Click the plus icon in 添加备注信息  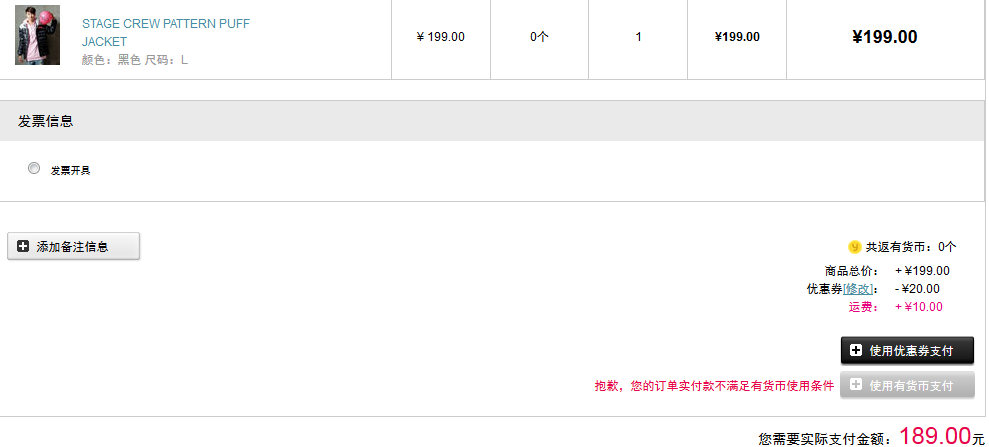click(x=23, y=247)
